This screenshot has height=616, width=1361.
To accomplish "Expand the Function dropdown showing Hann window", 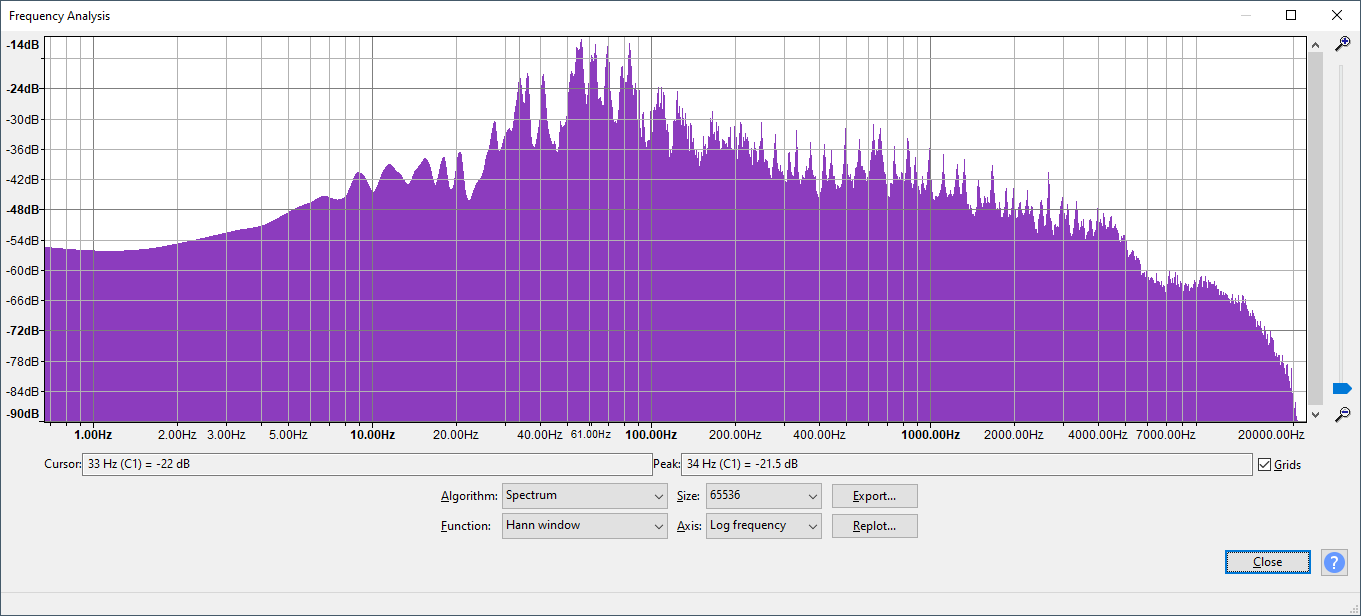I will click(x=584, y=526).
